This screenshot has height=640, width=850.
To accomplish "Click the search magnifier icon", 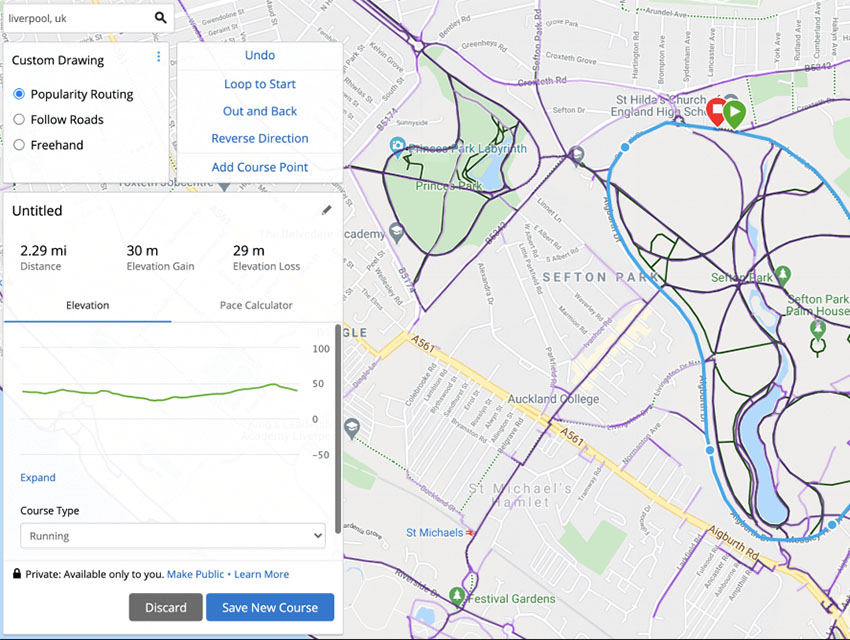I will (x=161, y=17).
